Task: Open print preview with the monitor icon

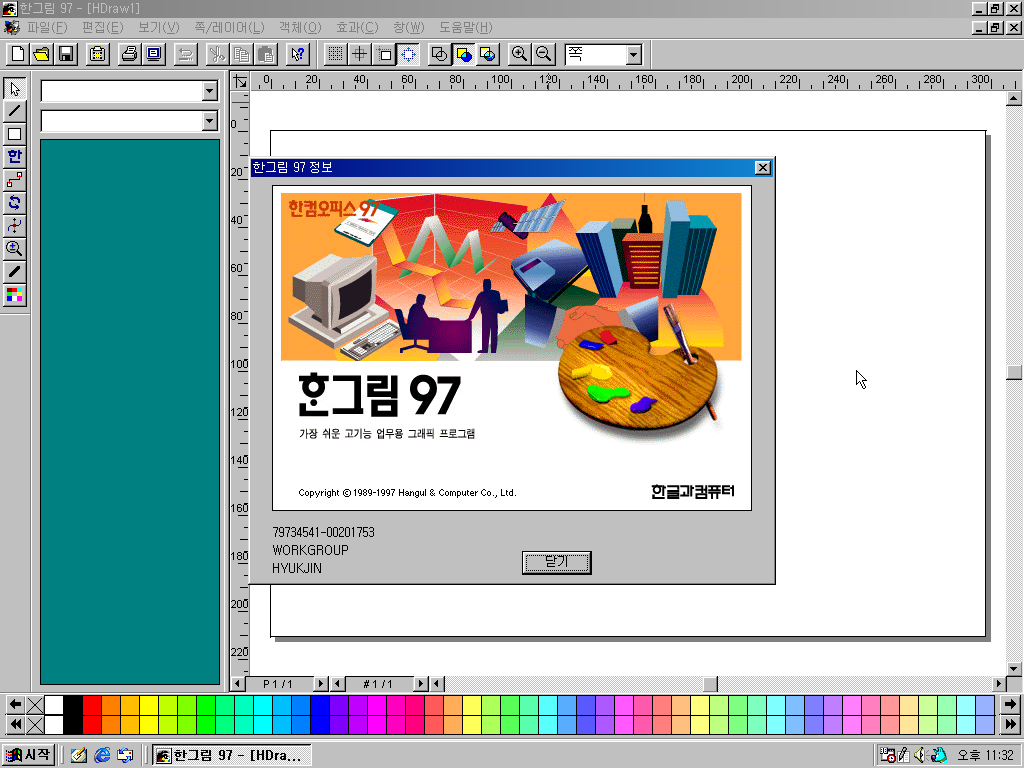Action: (x=153, y=54)
